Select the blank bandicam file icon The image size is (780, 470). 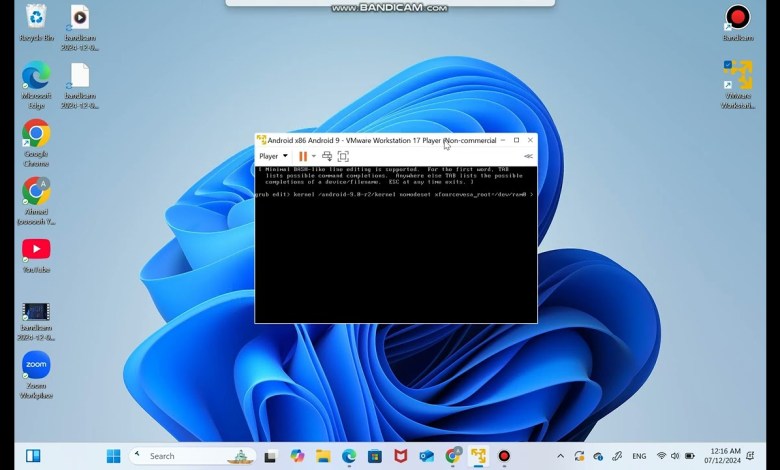80,86
